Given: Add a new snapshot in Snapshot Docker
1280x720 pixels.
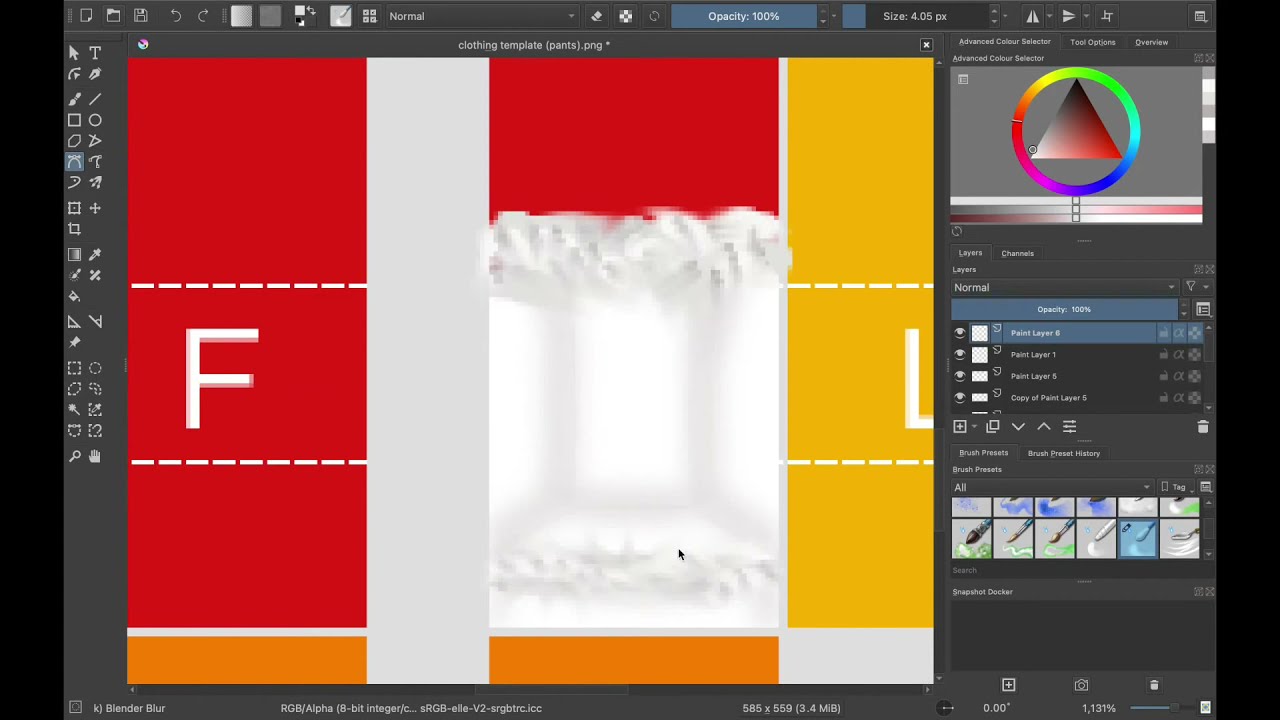Looking at the screenshot, I should 1008,685.
